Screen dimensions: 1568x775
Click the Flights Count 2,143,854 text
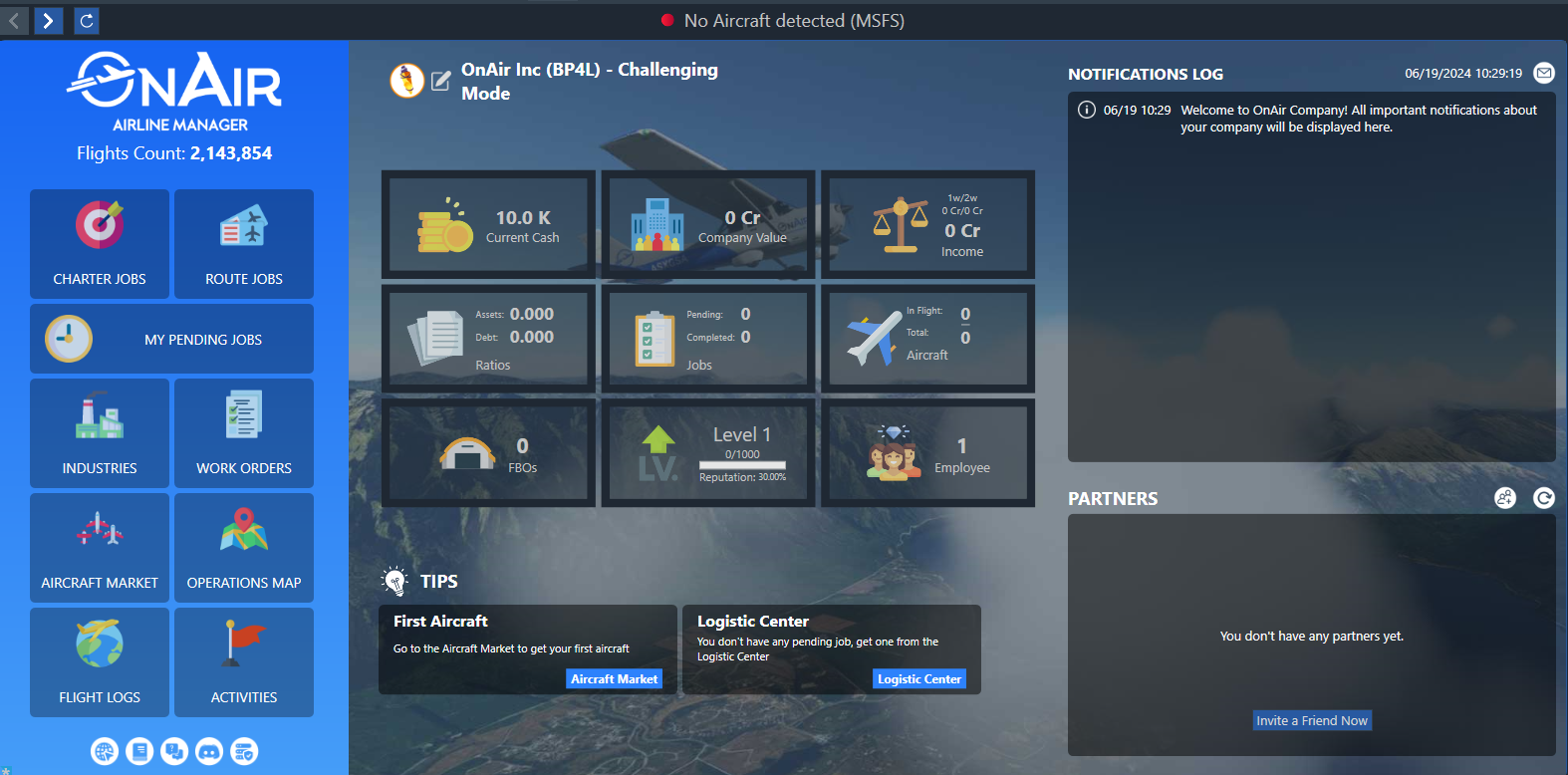coord(174,153)
